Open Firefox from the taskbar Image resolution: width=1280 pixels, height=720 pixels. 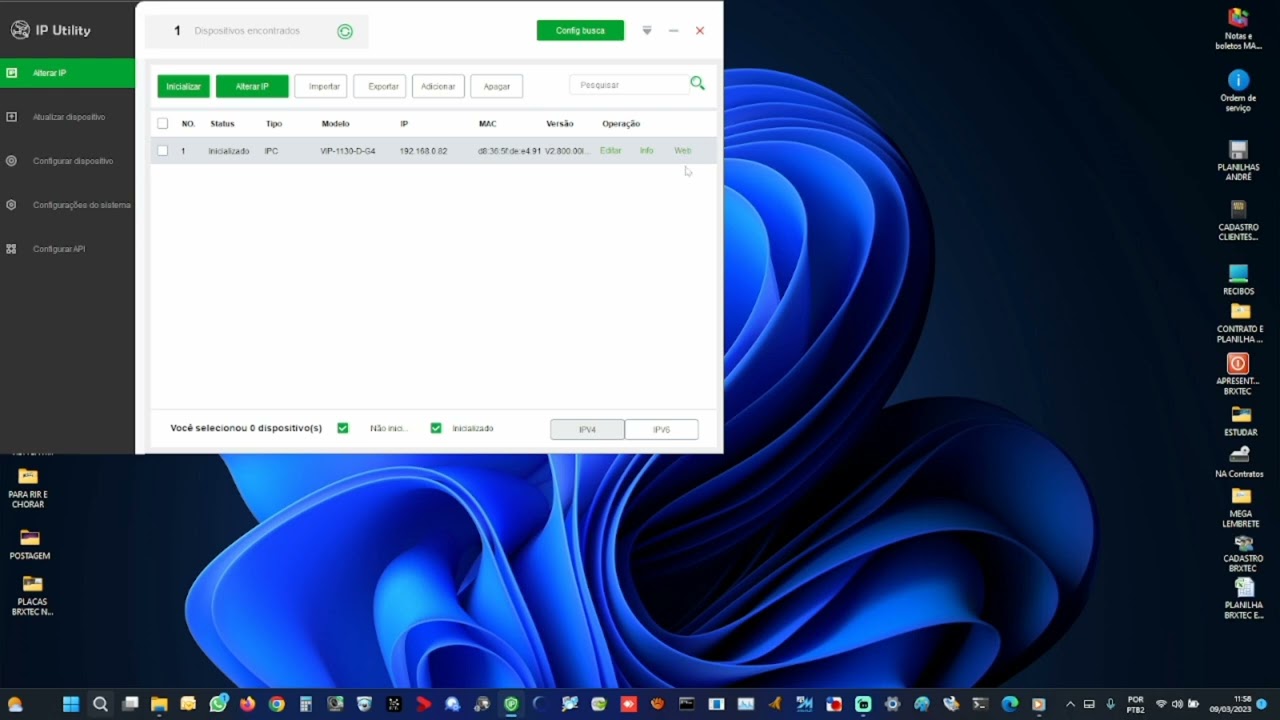click(247, 704)
